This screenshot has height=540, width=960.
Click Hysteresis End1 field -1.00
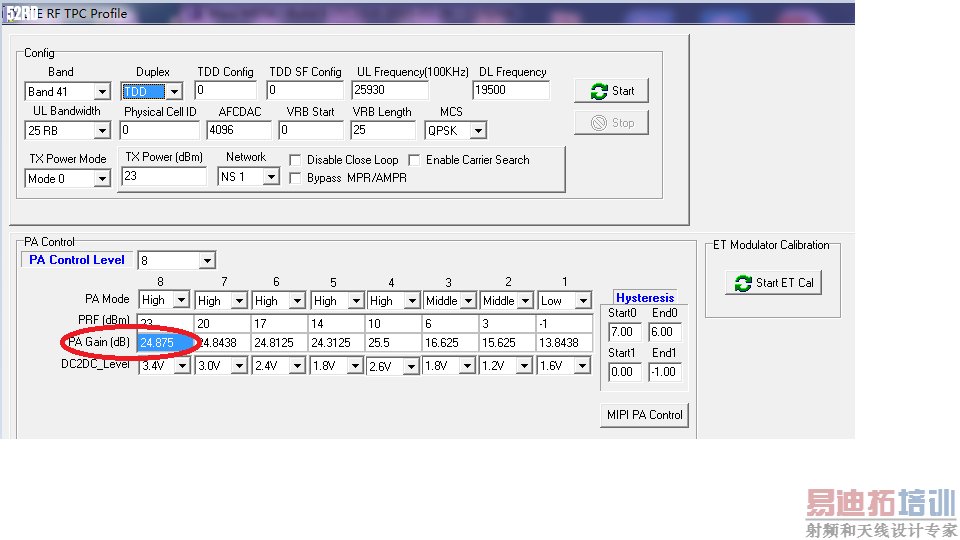664,372
